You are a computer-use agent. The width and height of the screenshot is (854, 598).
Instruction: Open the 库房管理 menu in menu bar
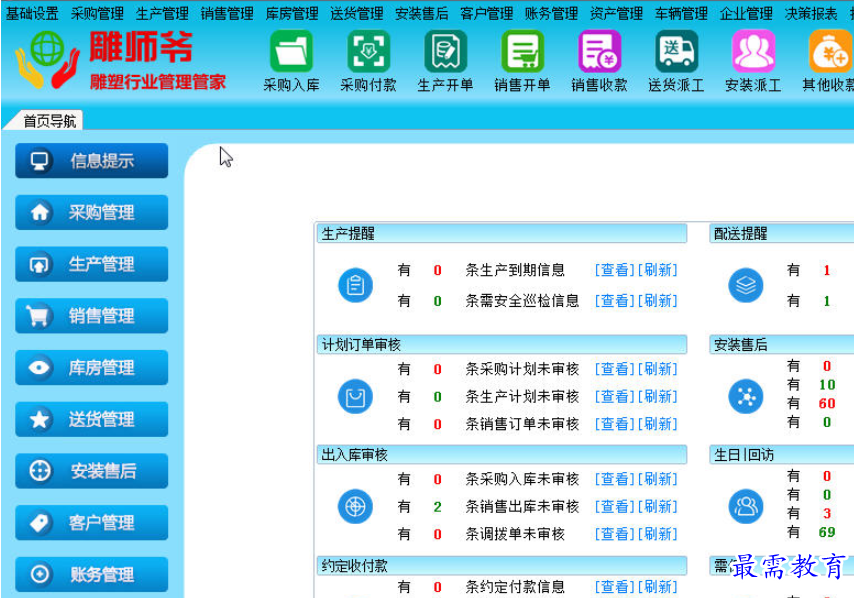[x=292, y=14]
